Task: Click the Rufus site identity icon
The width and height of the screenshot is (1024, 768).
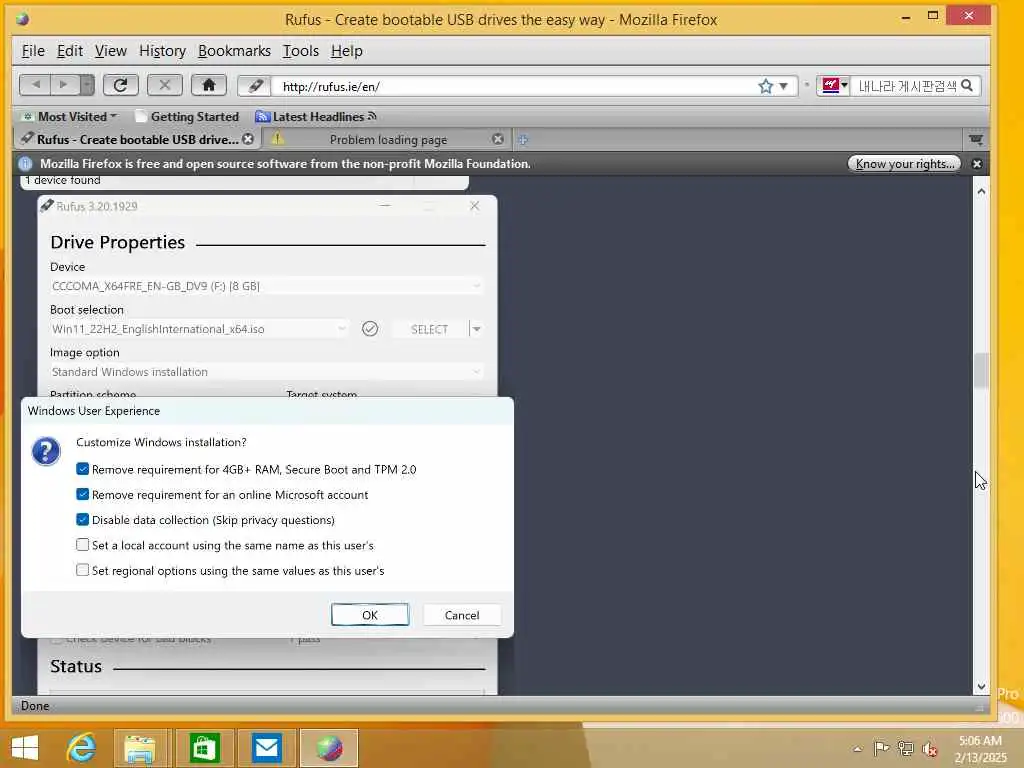Action: coord(255,86)
